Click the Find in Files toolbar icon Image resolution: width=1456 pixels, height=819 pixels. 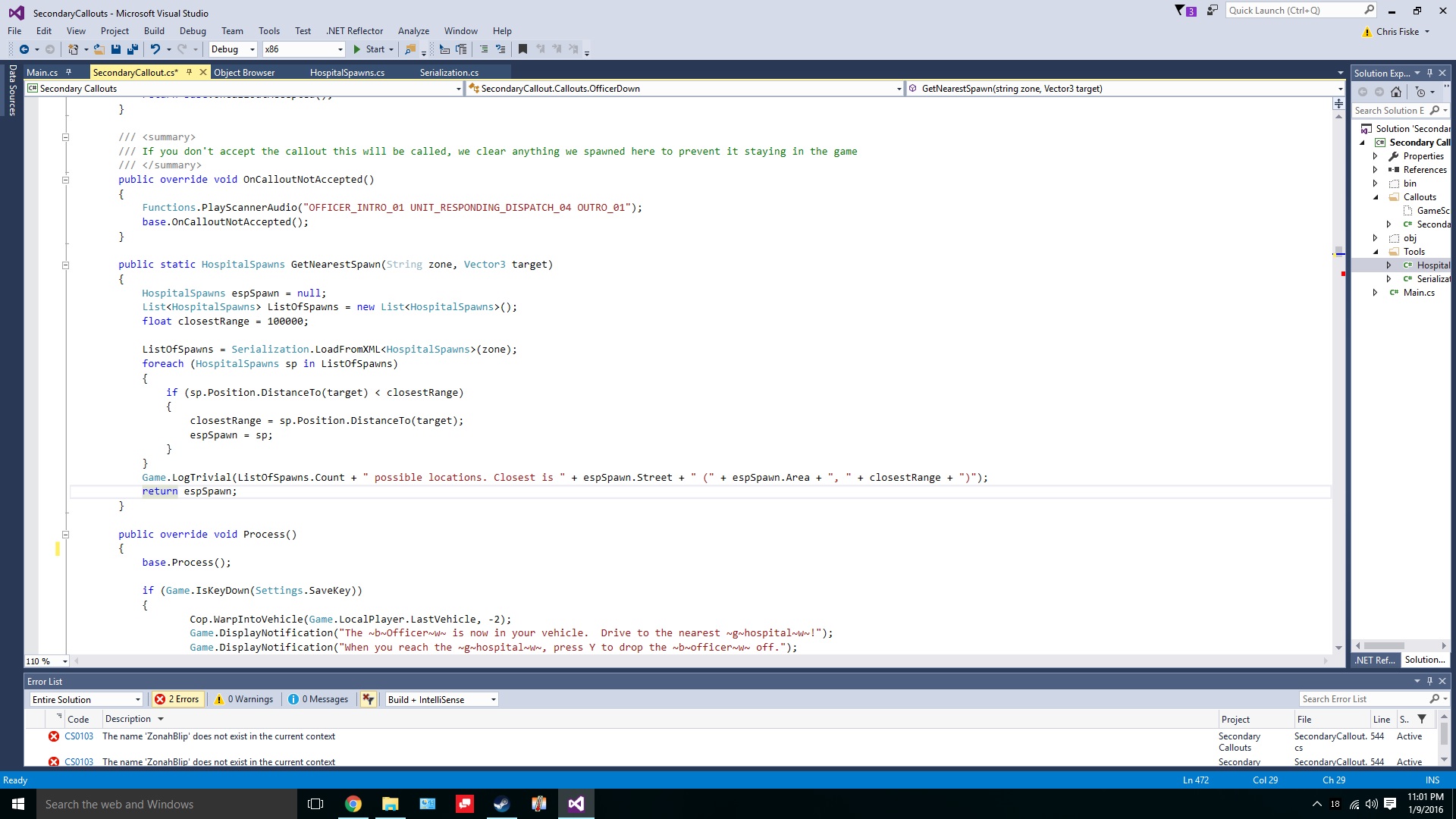(410, 49)
